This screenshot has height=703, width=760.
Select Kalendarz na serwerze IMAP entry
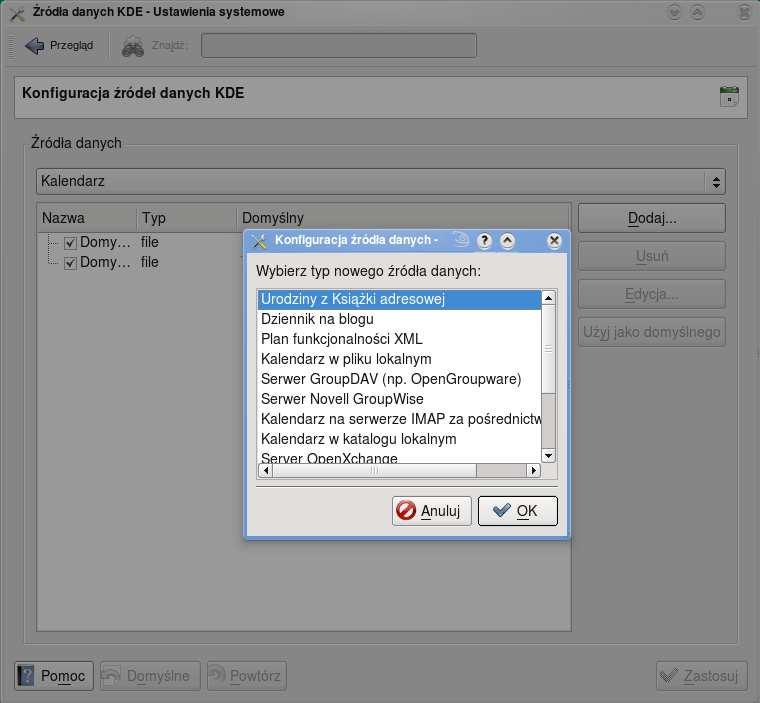click(x=399, y=419)
